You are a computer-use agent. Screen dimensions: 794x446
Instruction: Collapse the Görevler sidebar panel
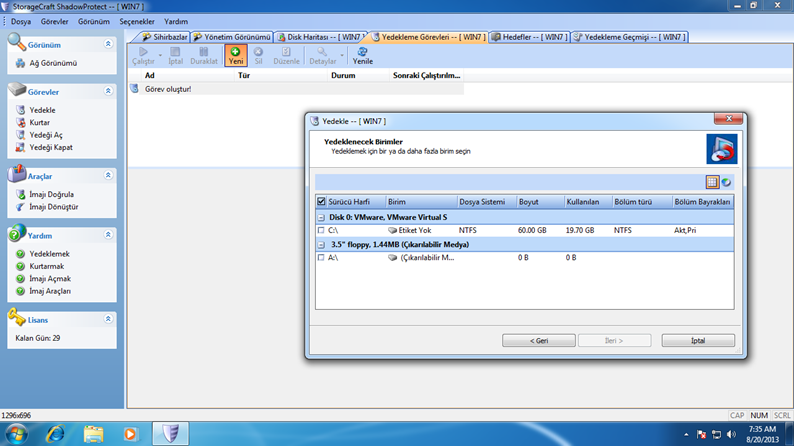tap(108, 91)
